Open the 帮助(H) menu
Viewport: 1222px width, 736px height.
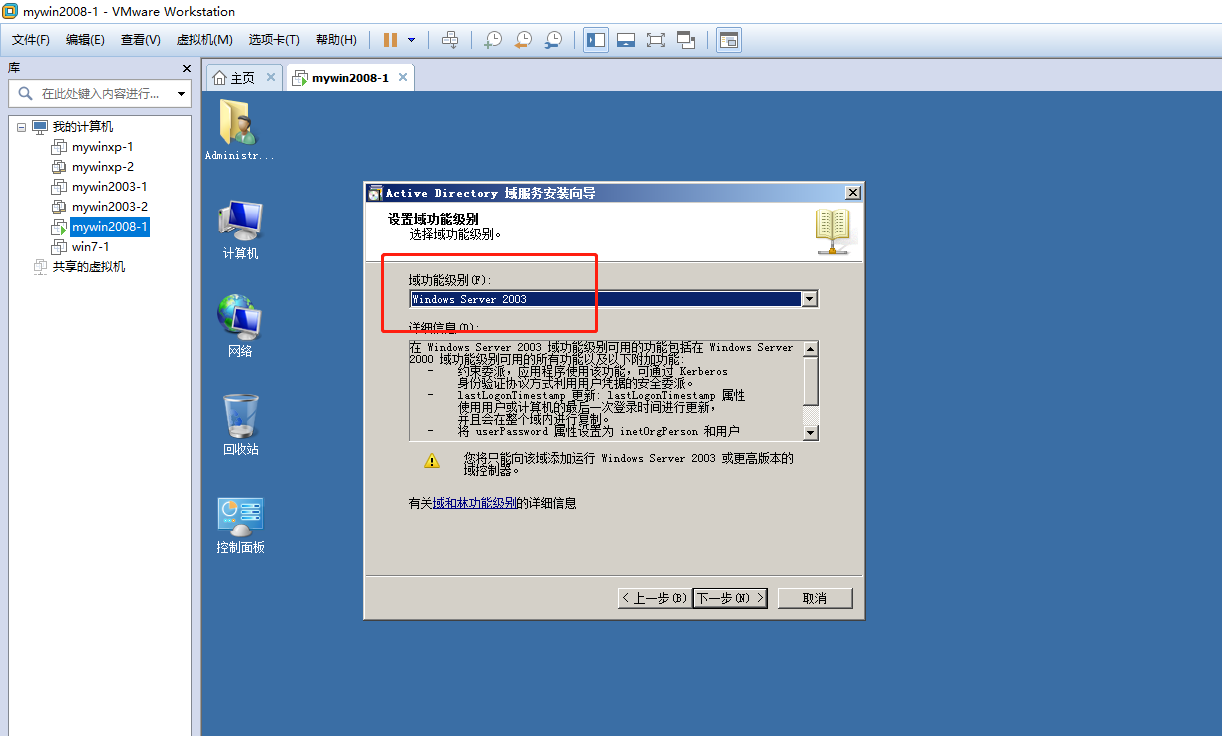pyautogui.click(x=336, y=40)
